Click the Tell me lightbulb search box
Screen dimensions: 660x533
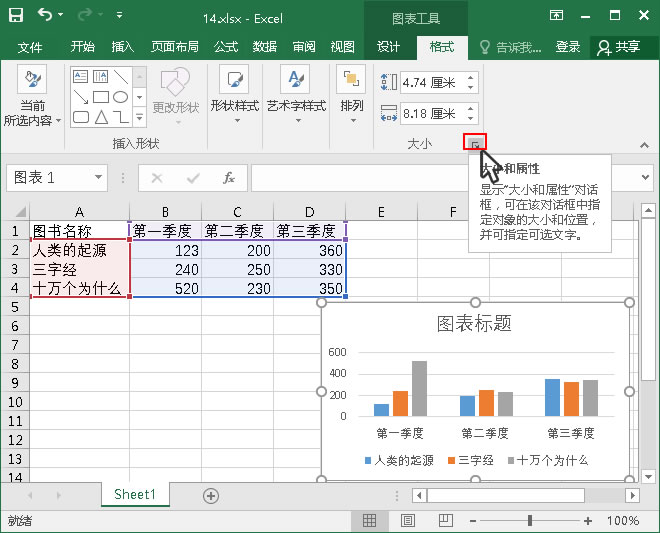click(511, 47)
